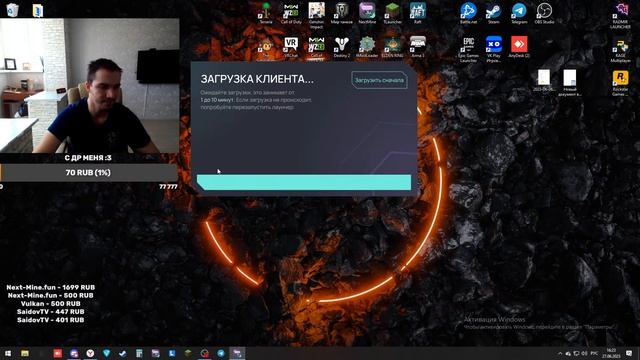Launch the Arma 3 shortcut
The image size is (640, 360).
point(418,47)
